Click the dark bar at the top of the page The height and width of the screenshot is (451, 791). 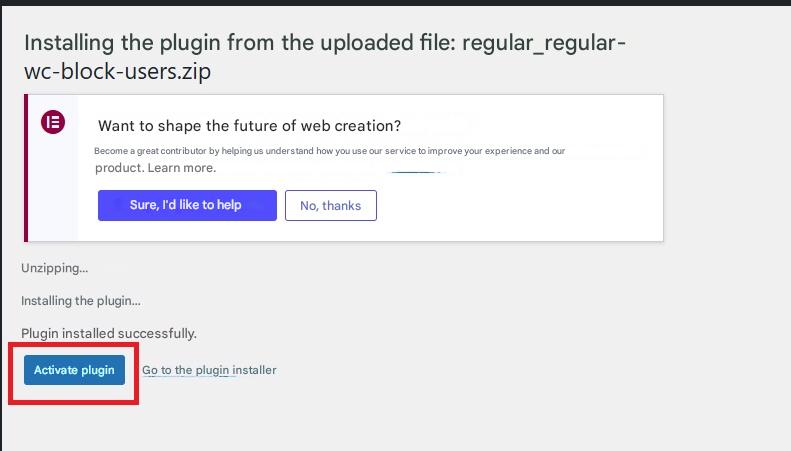pos(395,3)
